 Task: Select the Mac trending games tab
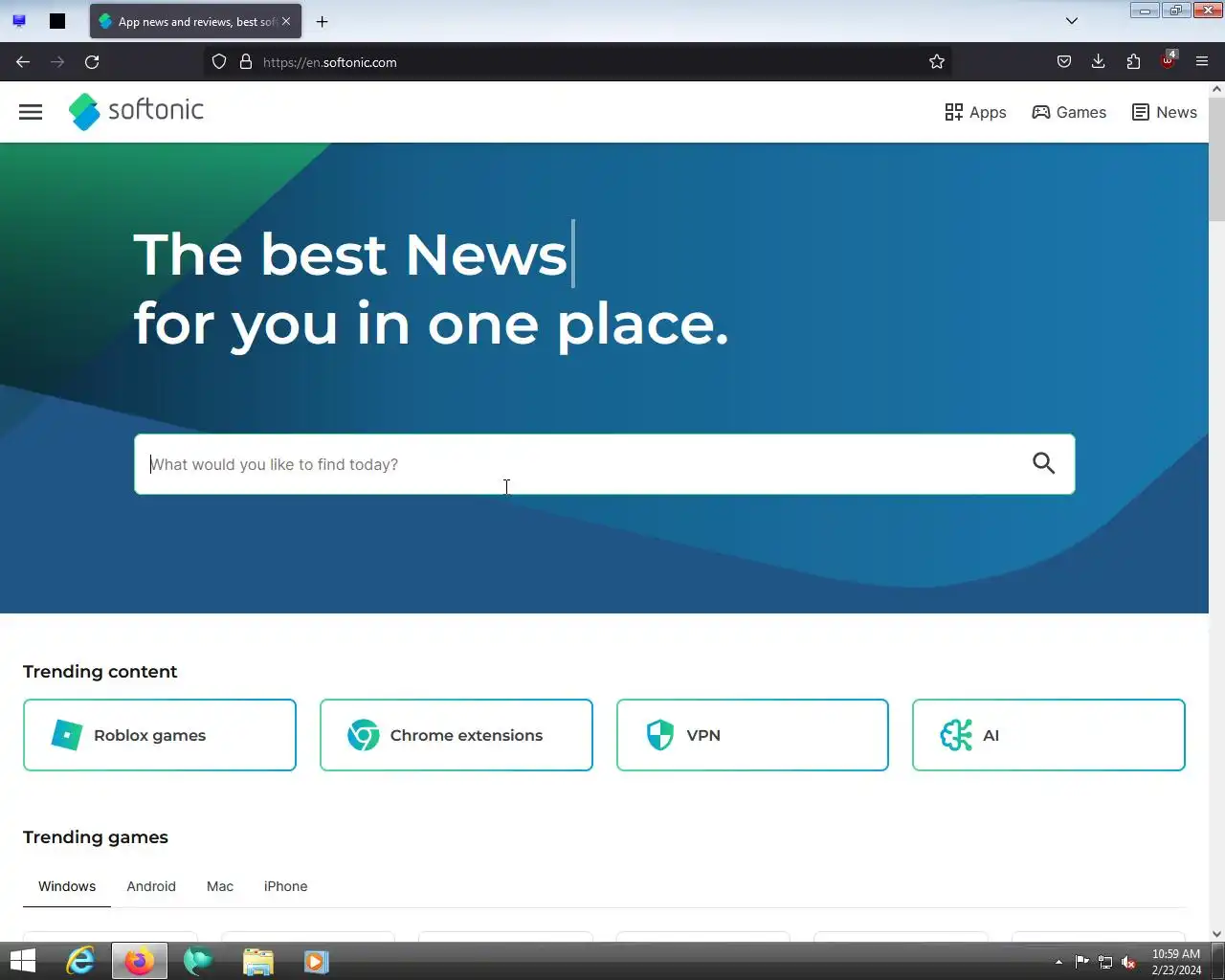pyautogui.click(x=220, y=886)
